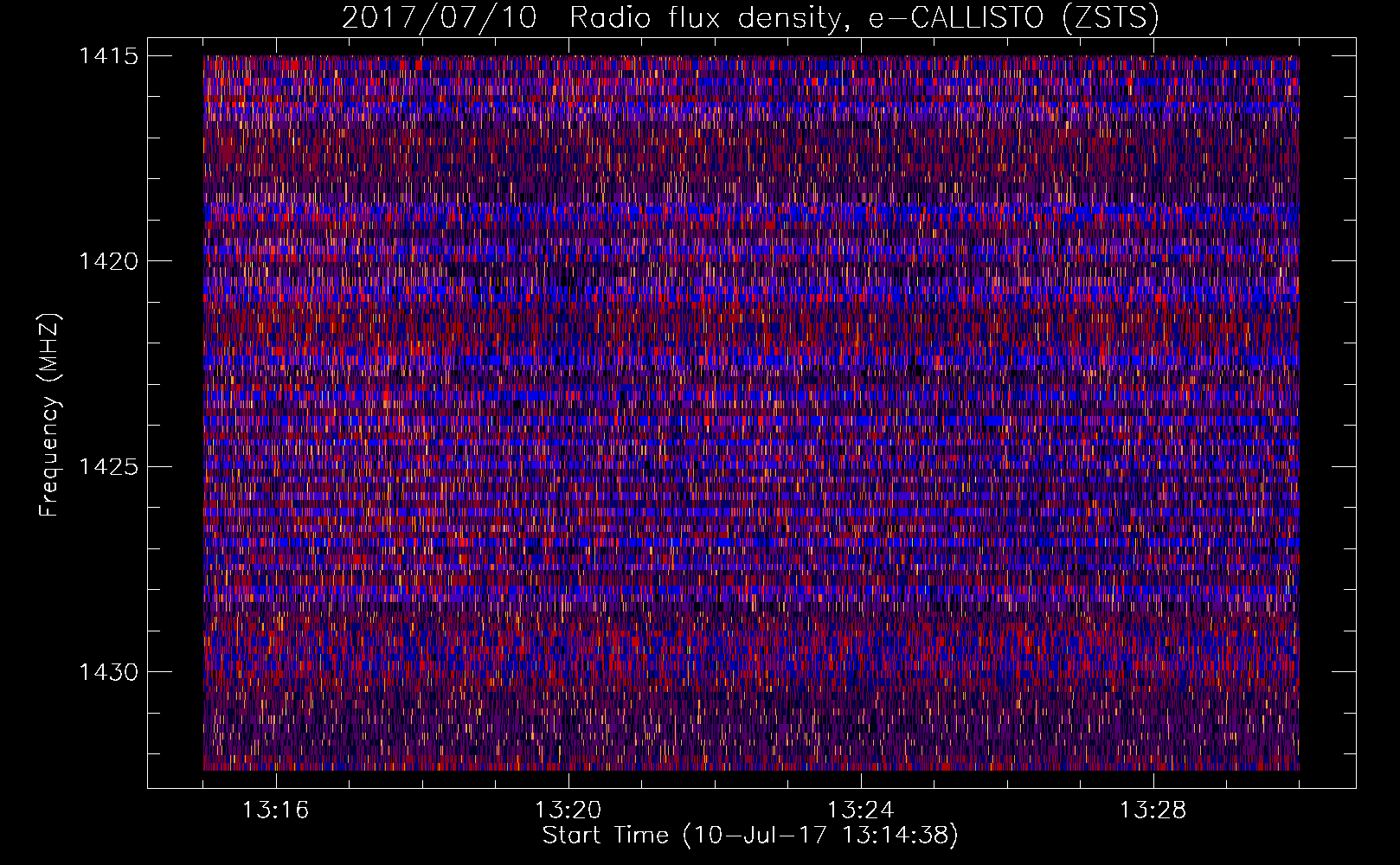Select the 1425 frequency axis label
1400x865 pixels.
(x=108, y=467)
